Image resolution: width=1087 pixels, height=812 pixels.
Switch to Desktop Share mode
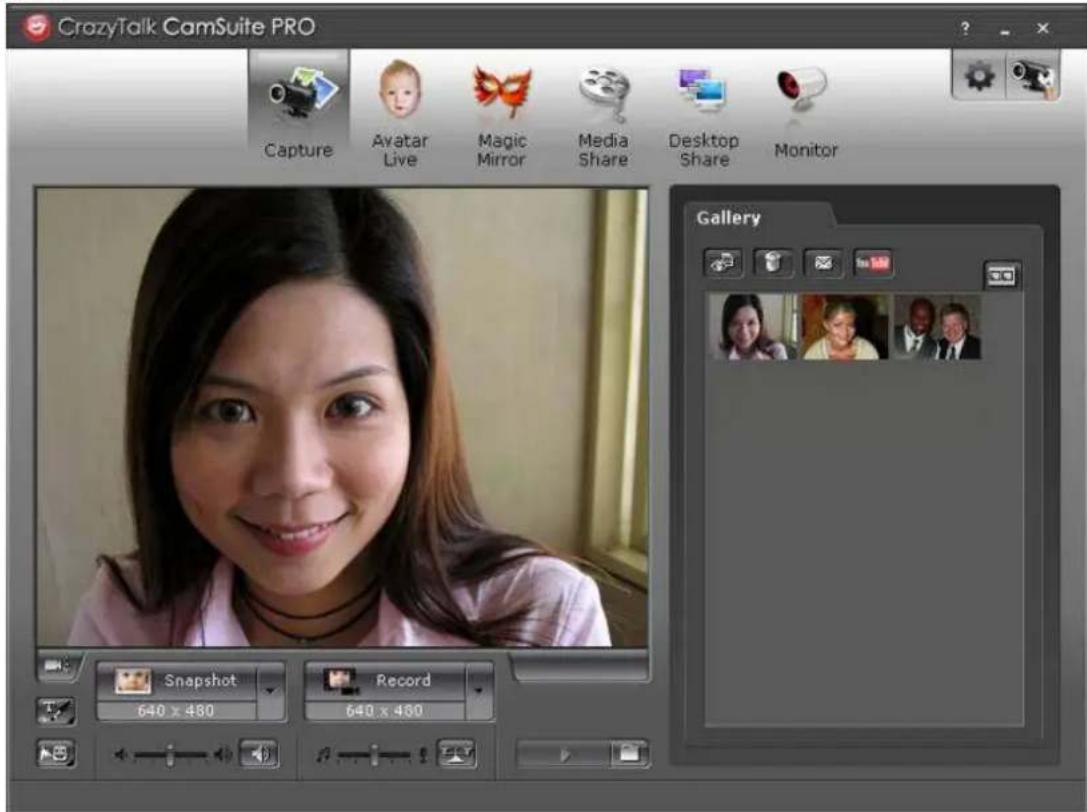[704, 116]
